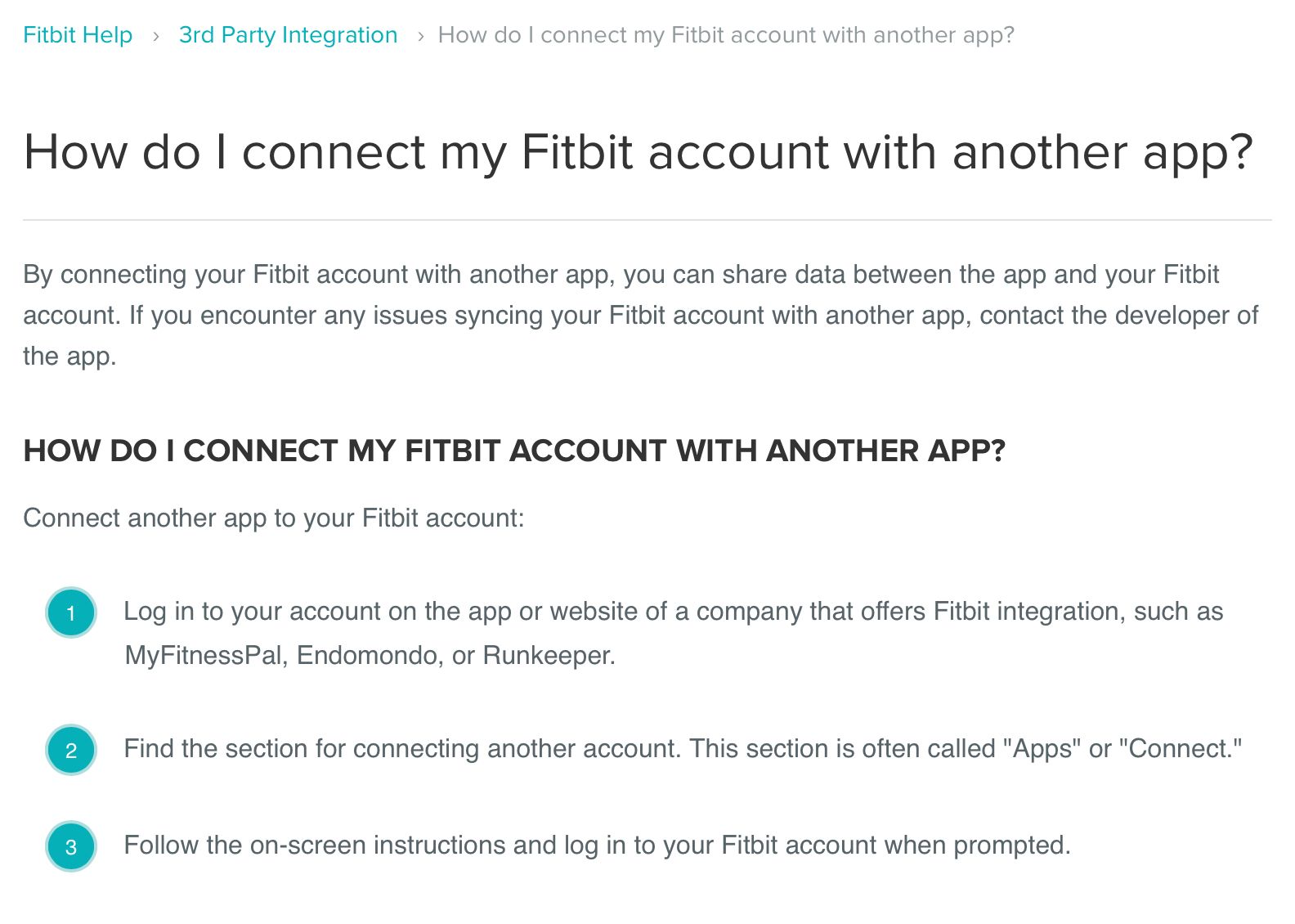Click the uppercase section heading
This screenshot has width=1295, height=924.
pos(513,451)
